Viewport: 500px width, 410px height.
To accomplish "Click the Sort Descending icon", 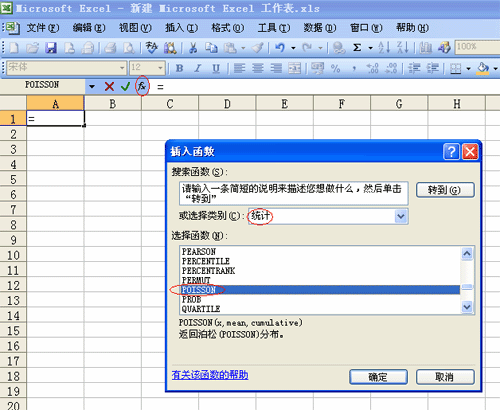I will point(403,48).
